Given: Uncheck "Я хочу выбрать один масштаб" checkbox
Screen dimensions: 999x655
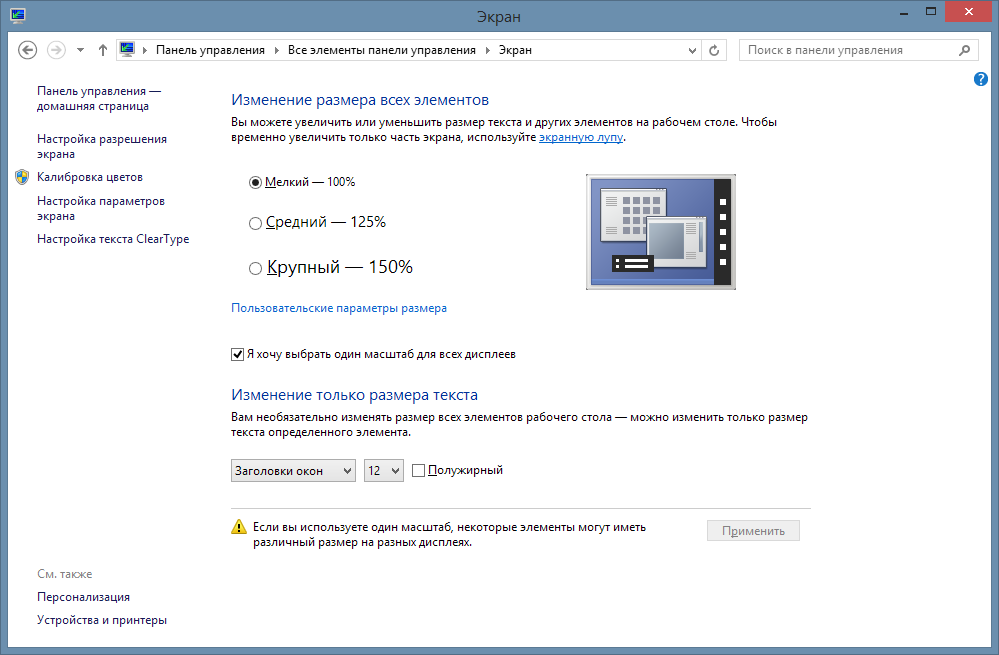Looking at the screenshot, I should point(238,354).
